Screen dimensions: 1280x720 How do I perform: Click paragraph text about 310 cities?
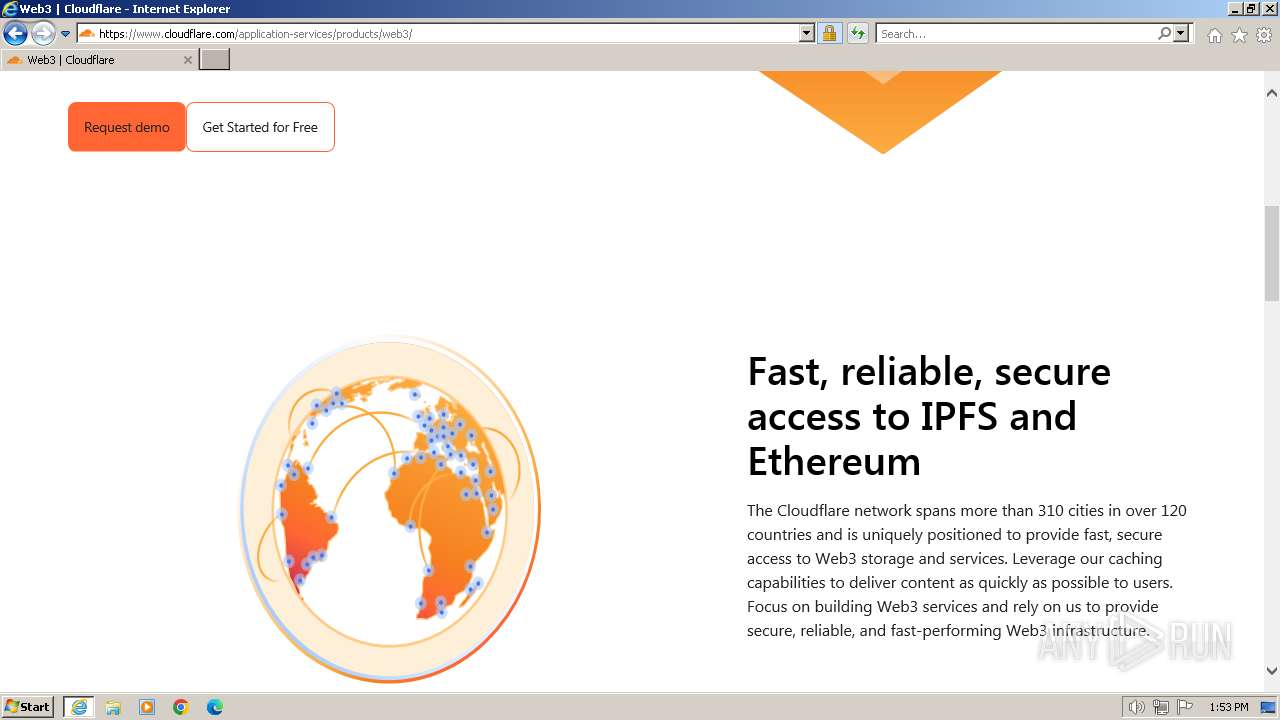[x=967, y=570]
